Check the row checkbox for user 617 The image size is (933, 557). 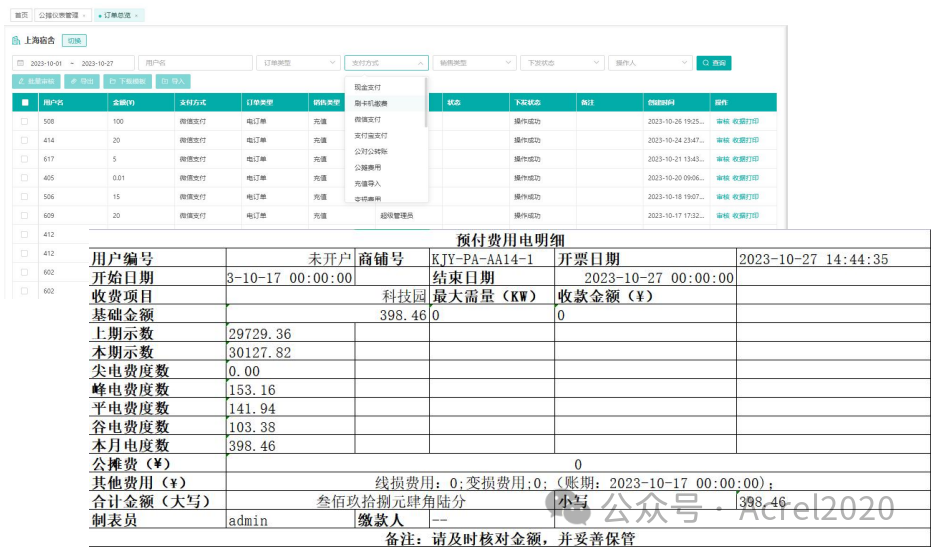24,159
